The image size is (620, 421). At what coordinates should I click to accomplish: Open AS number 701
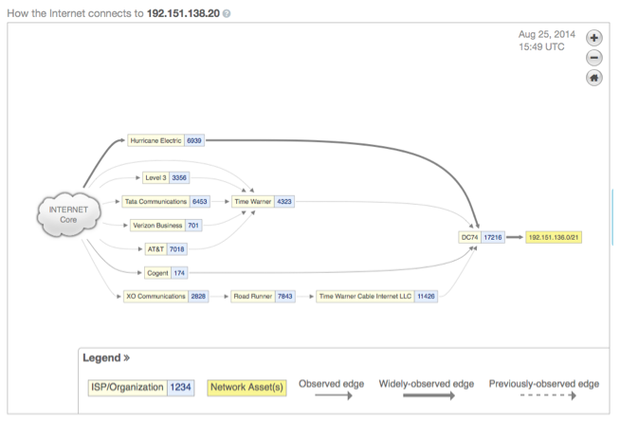coord(193,225)
